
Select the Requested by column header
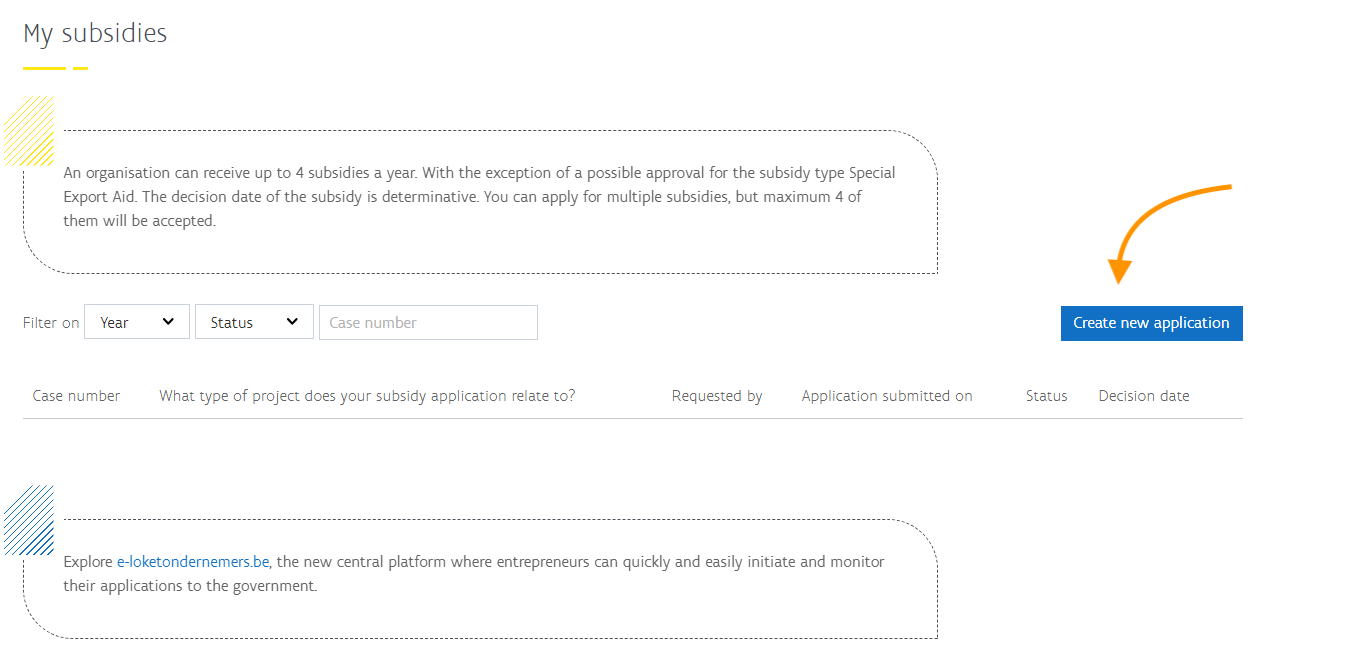[717, 396]
